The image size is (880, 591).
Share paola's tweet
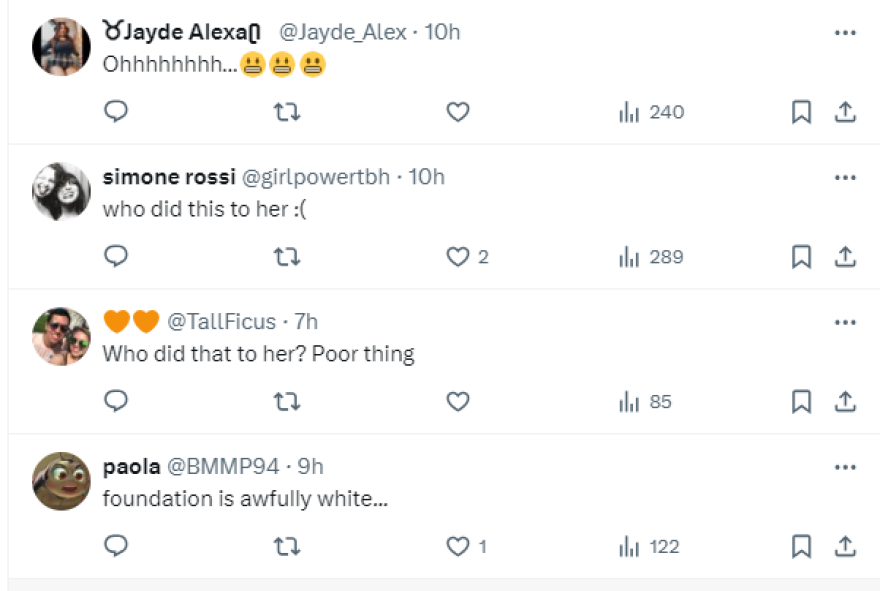pyautogui.click(x=845, y=547)
